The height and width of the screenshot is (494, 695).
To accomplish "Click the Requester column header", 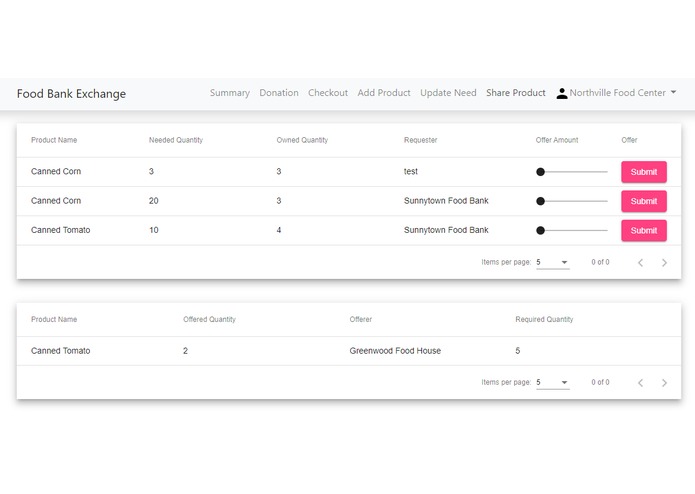I will click(x=420, y=140).
